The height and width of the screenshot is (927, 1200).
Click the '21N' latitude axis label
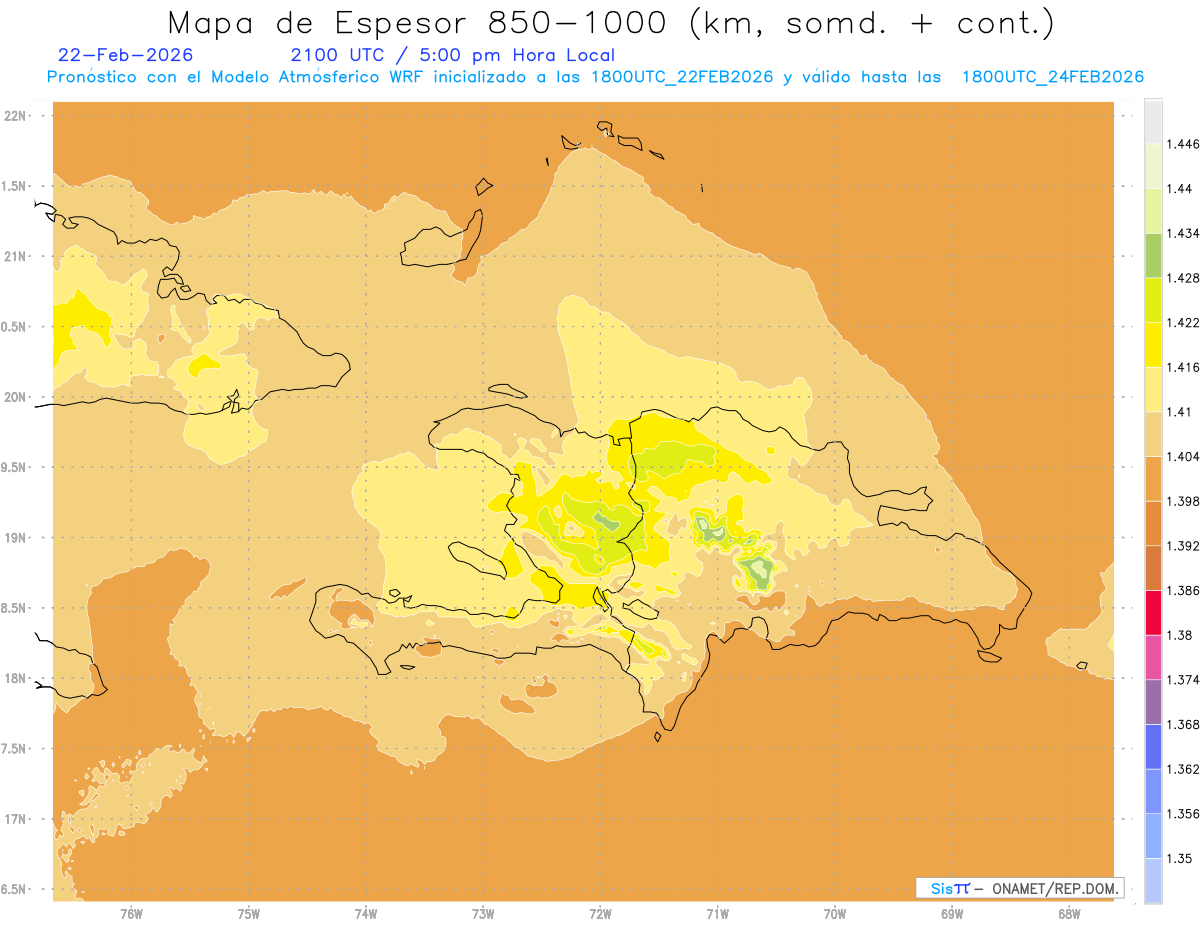16,257
